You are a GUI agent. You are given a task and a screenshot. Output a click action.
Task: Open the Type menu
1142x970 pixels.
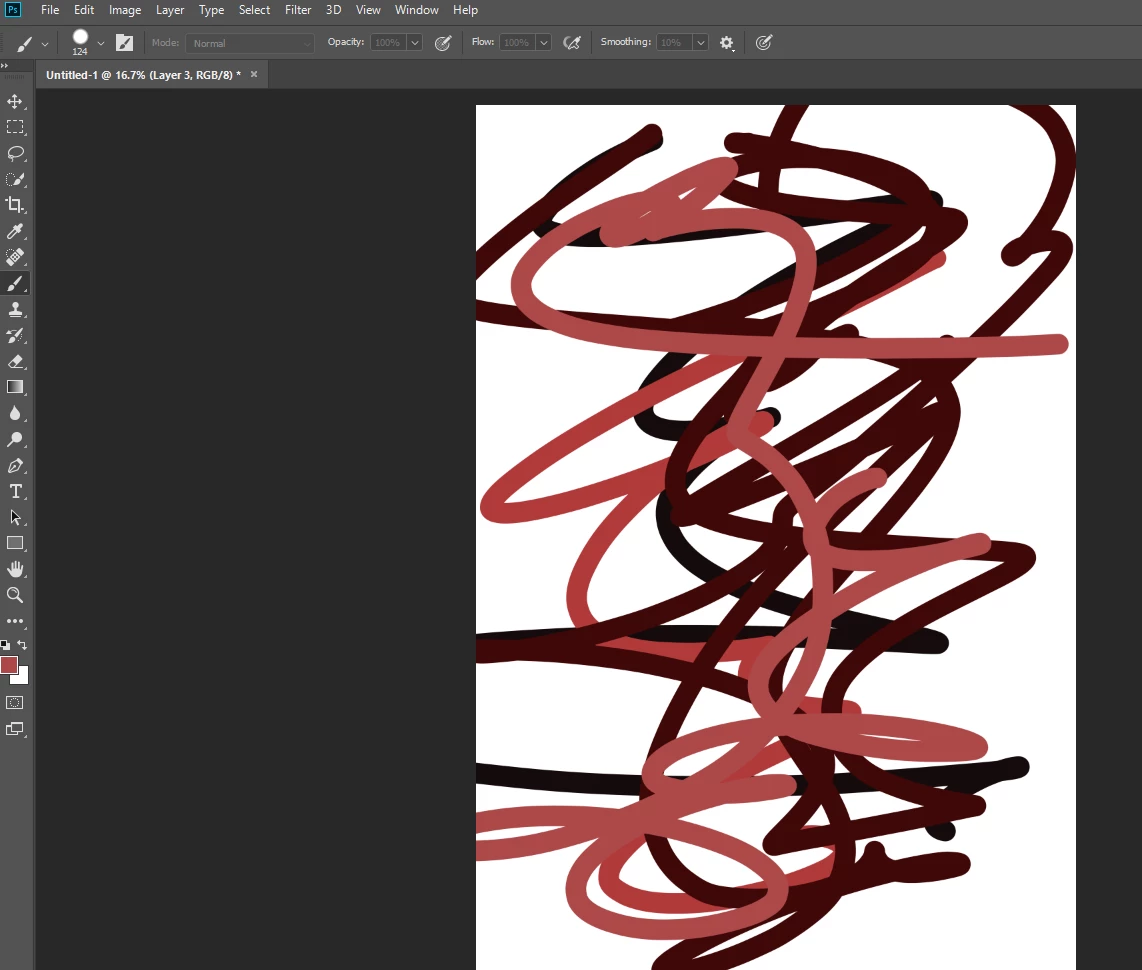[x=212, y=10]
